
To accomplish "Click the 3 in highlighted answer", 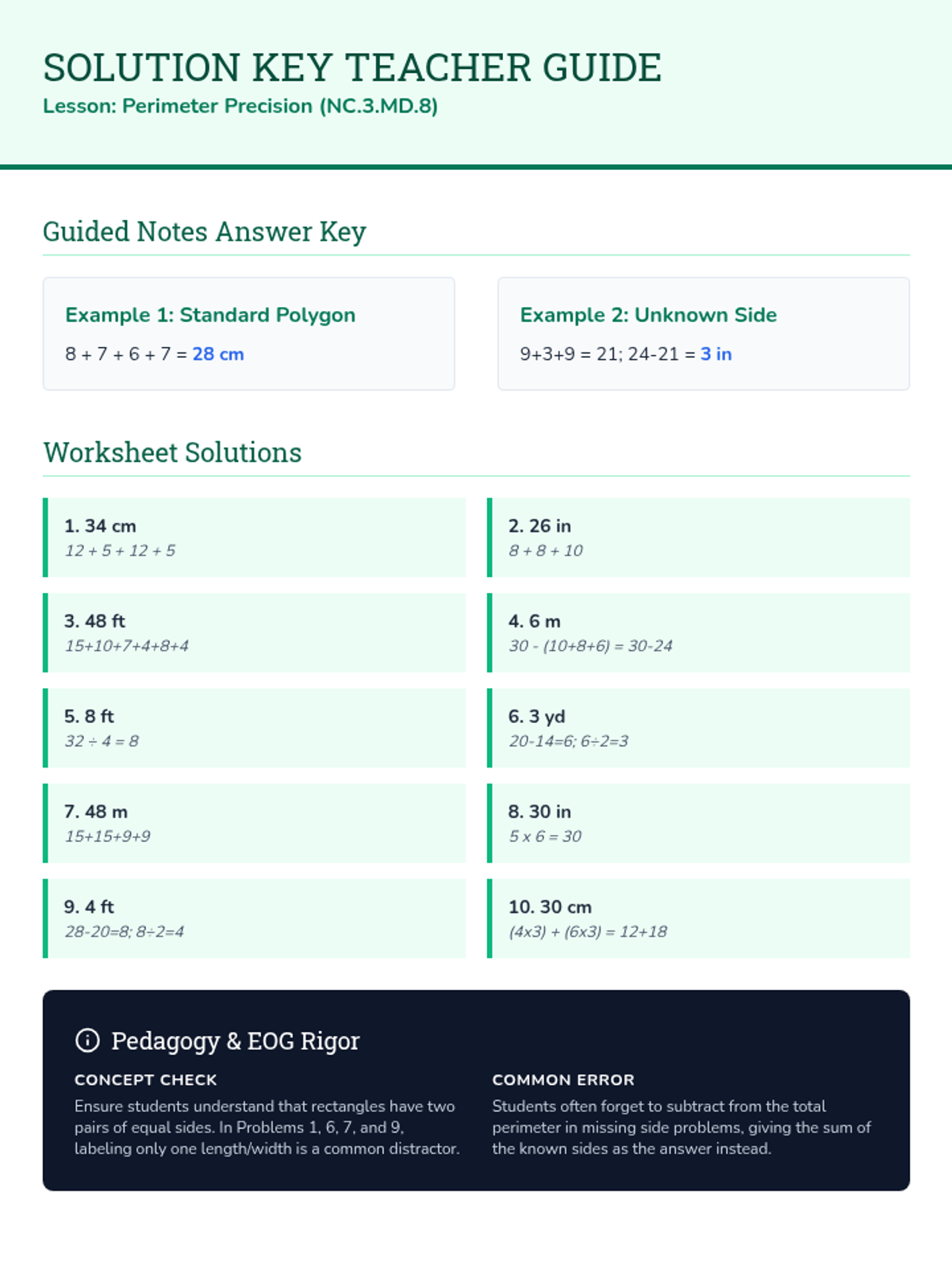I will point(716,354).
